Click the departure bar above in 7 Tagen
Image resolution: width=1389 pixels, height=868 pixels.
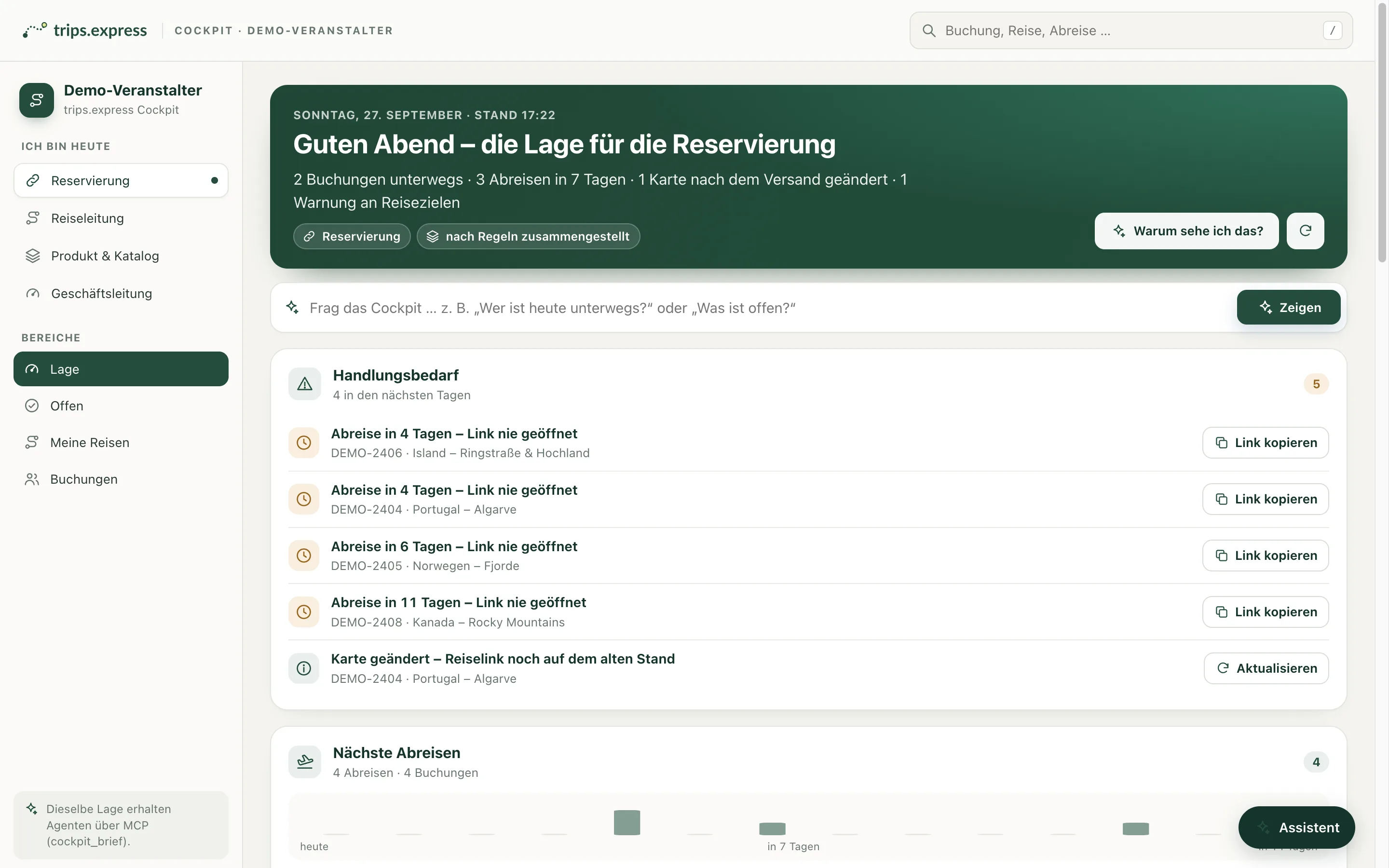pyautogui.click(x=772, y=828)
